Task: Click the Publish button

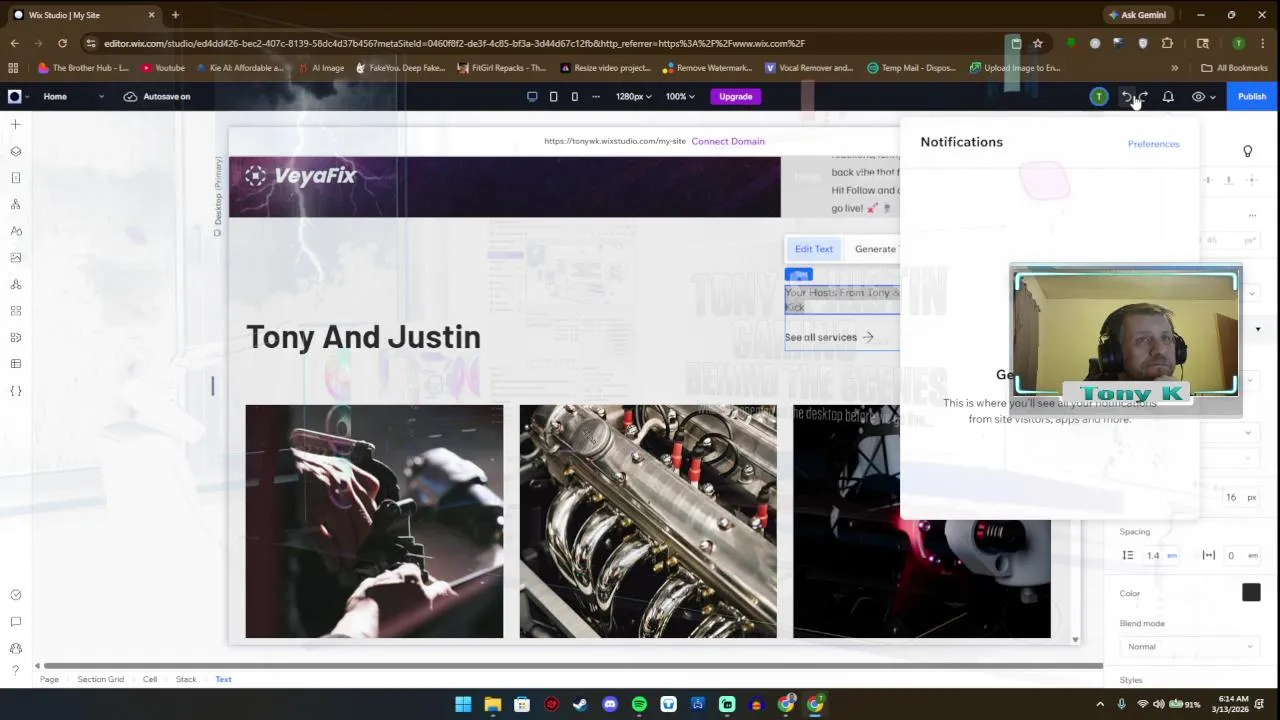Action: 1252,96
